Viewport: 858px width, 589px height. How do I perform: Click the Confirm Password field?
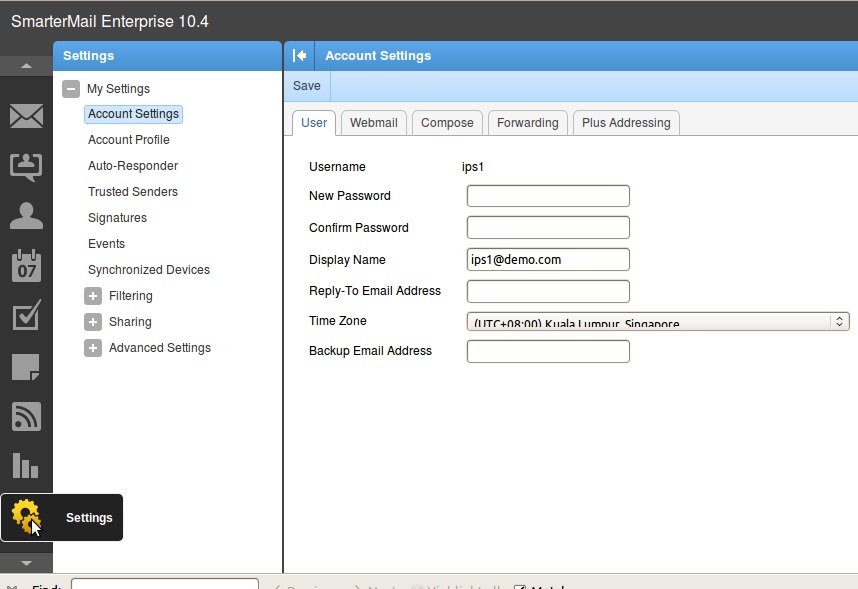(548, 228)
